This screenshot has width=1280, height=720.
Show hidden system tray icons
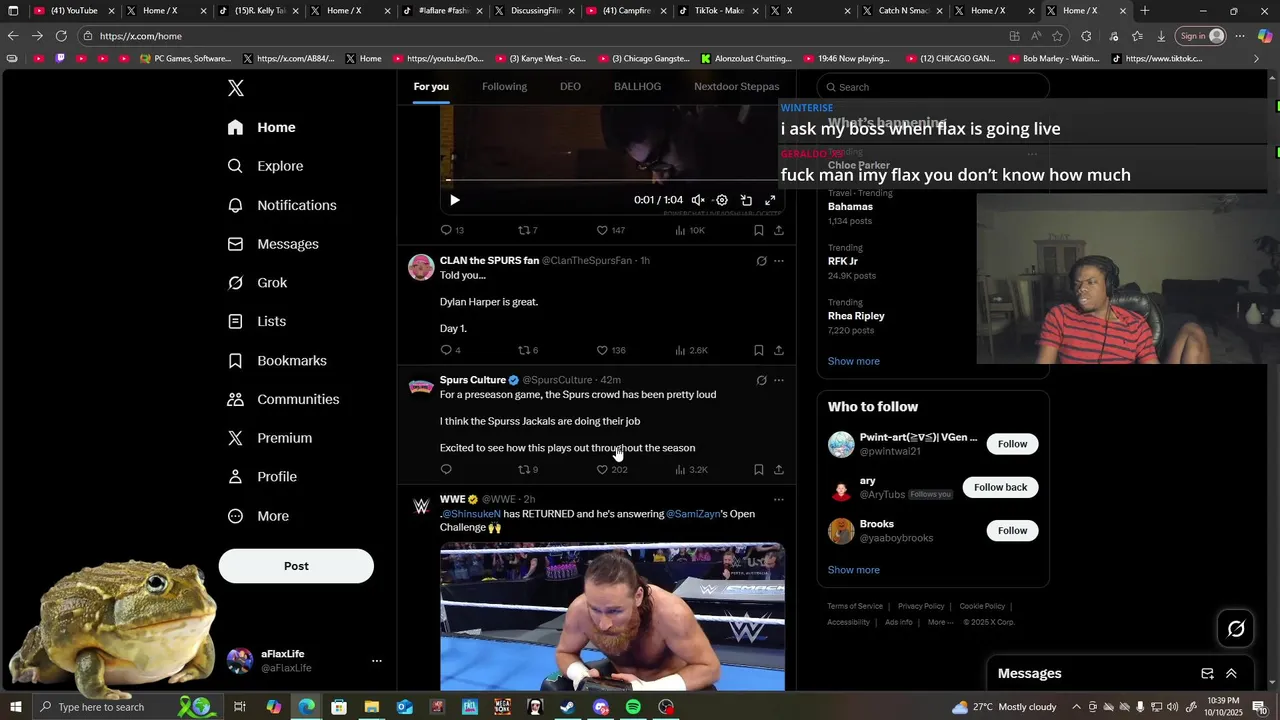[x=1076, y=707]
